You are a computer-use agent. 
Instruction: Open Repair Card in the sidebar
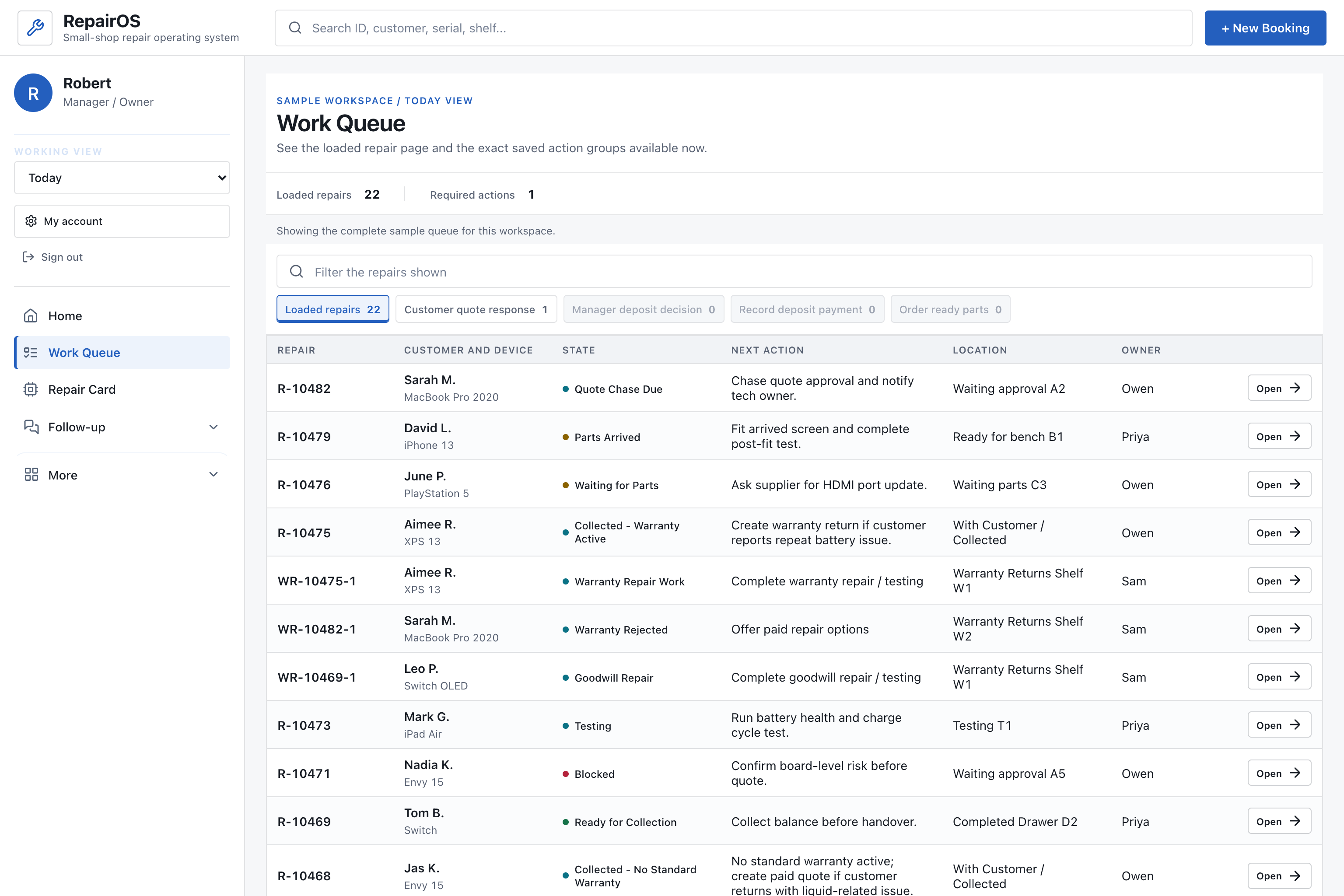click(122, 389)
